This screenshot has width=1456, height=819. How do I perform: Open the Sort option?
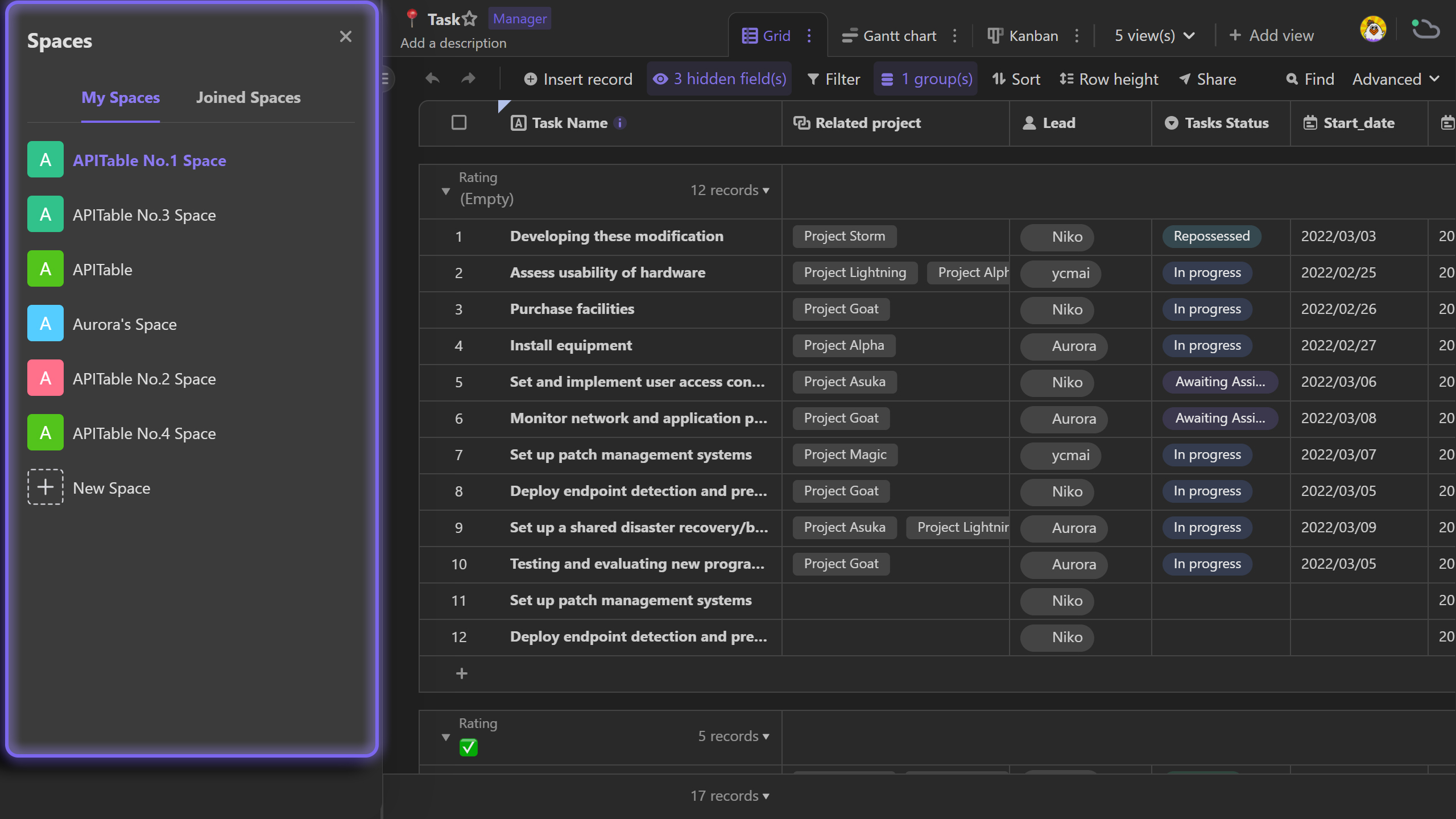click(1016, 79)
